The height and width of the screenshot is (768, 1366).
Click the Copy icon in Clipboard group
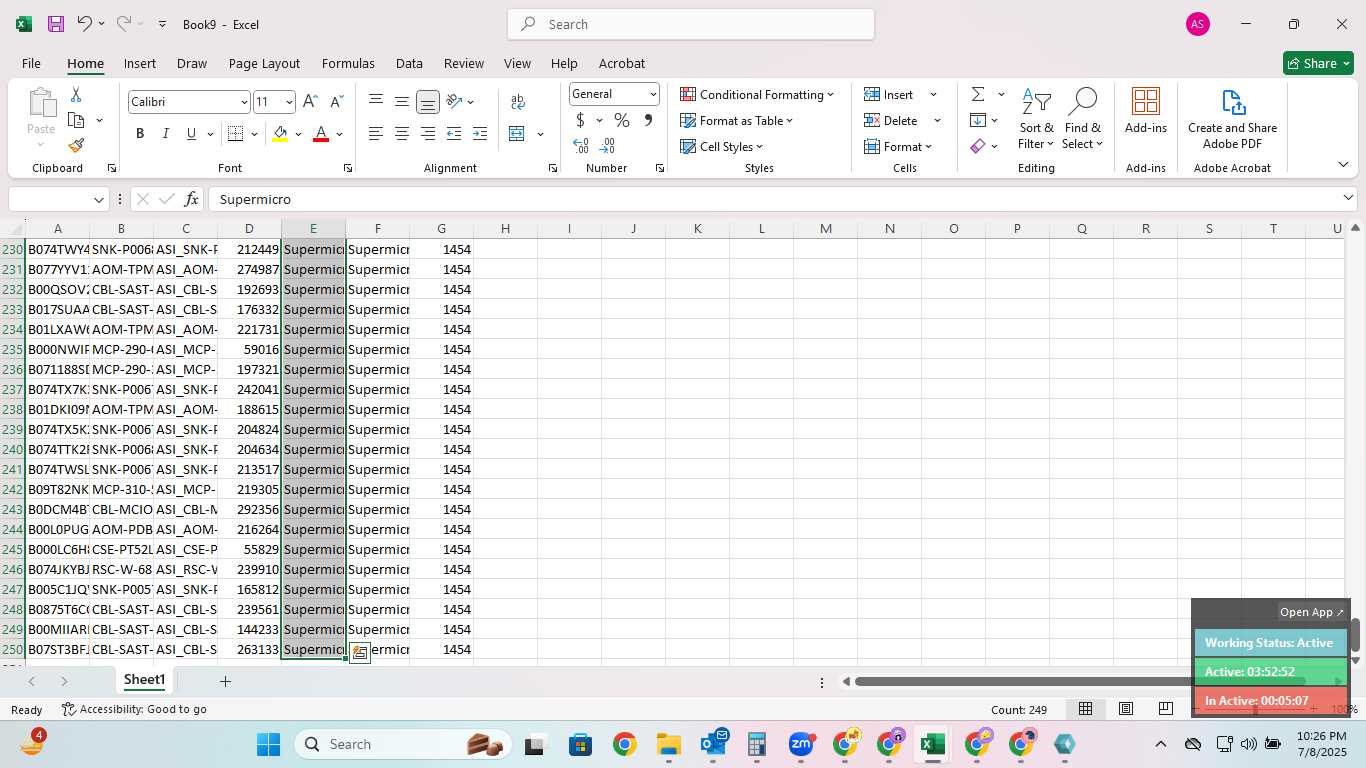[76, 120]
